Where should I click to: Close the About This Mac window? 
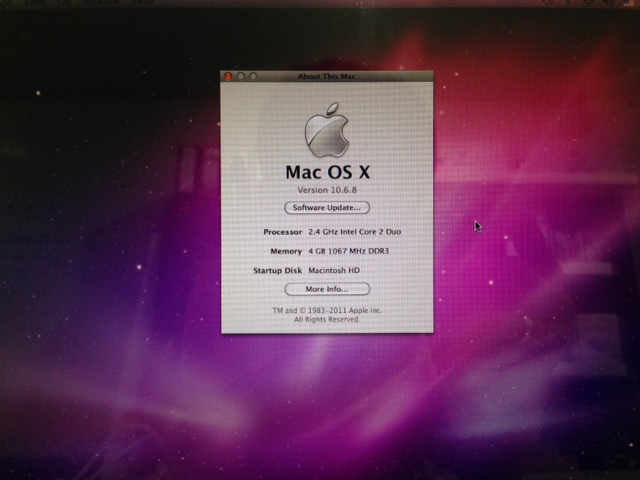tap(229, 76)
